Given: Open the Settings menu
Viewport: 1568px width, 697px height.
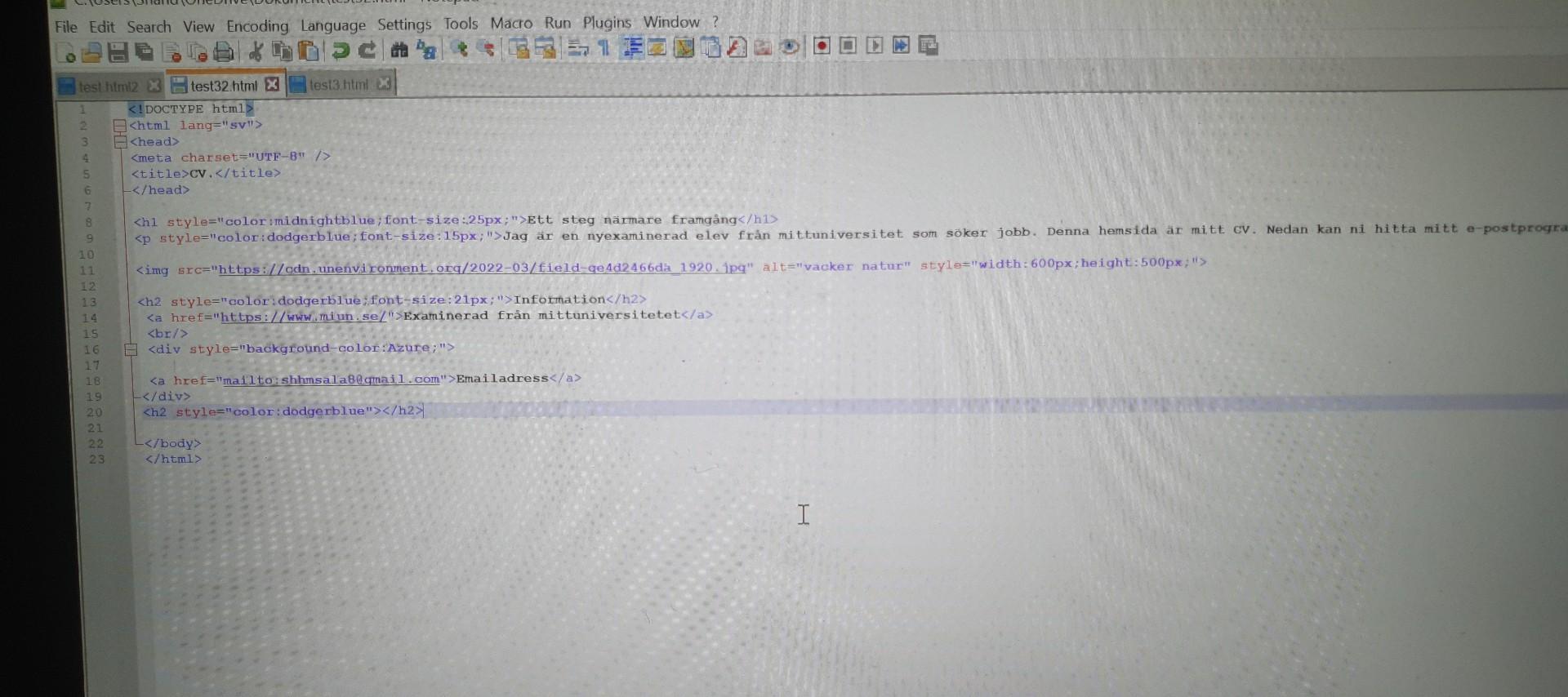Looking at the screenshot, I should pos(404,24).
